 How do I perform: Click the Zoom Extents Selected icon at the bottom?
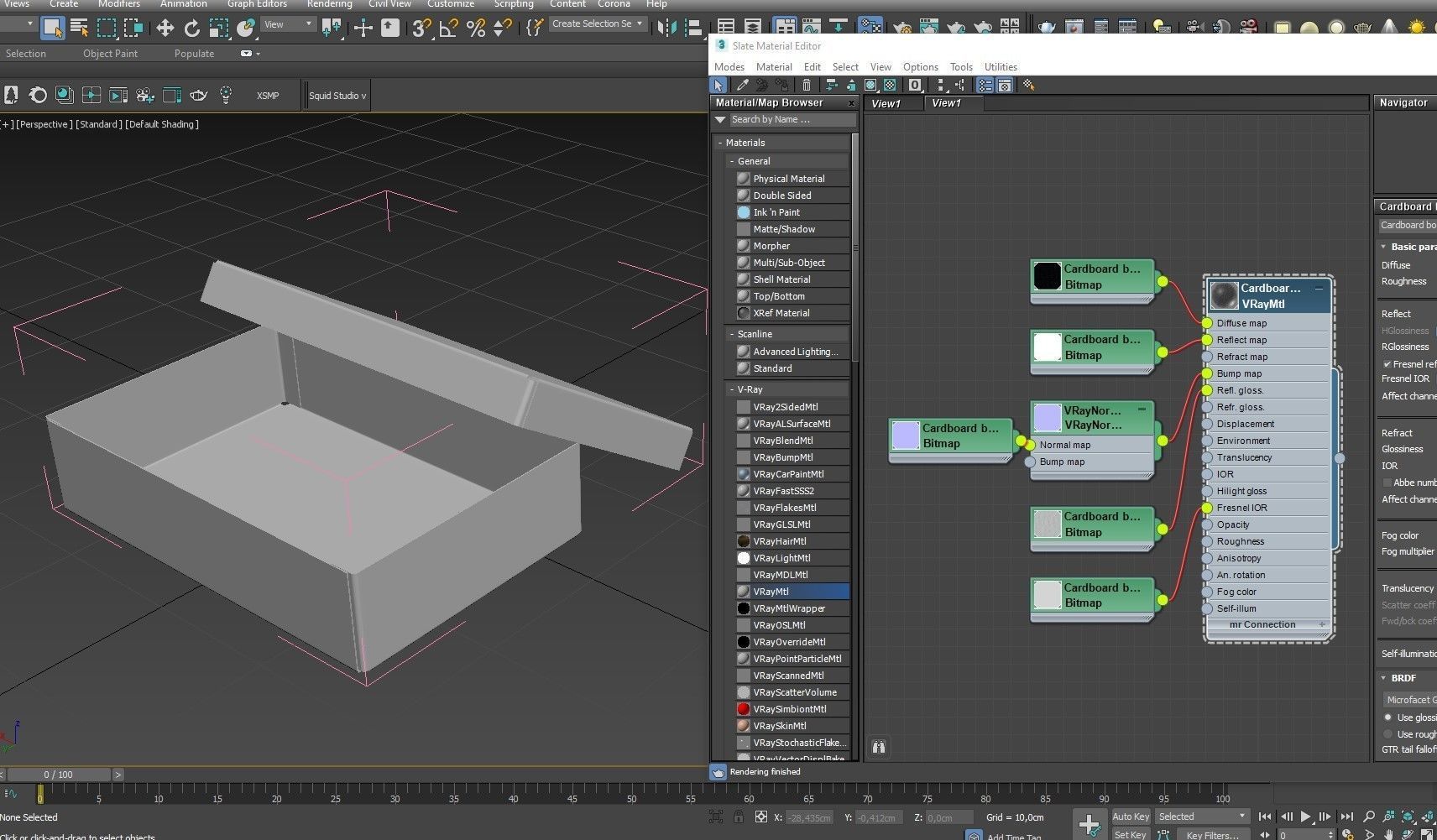[x=1409, y=816]
